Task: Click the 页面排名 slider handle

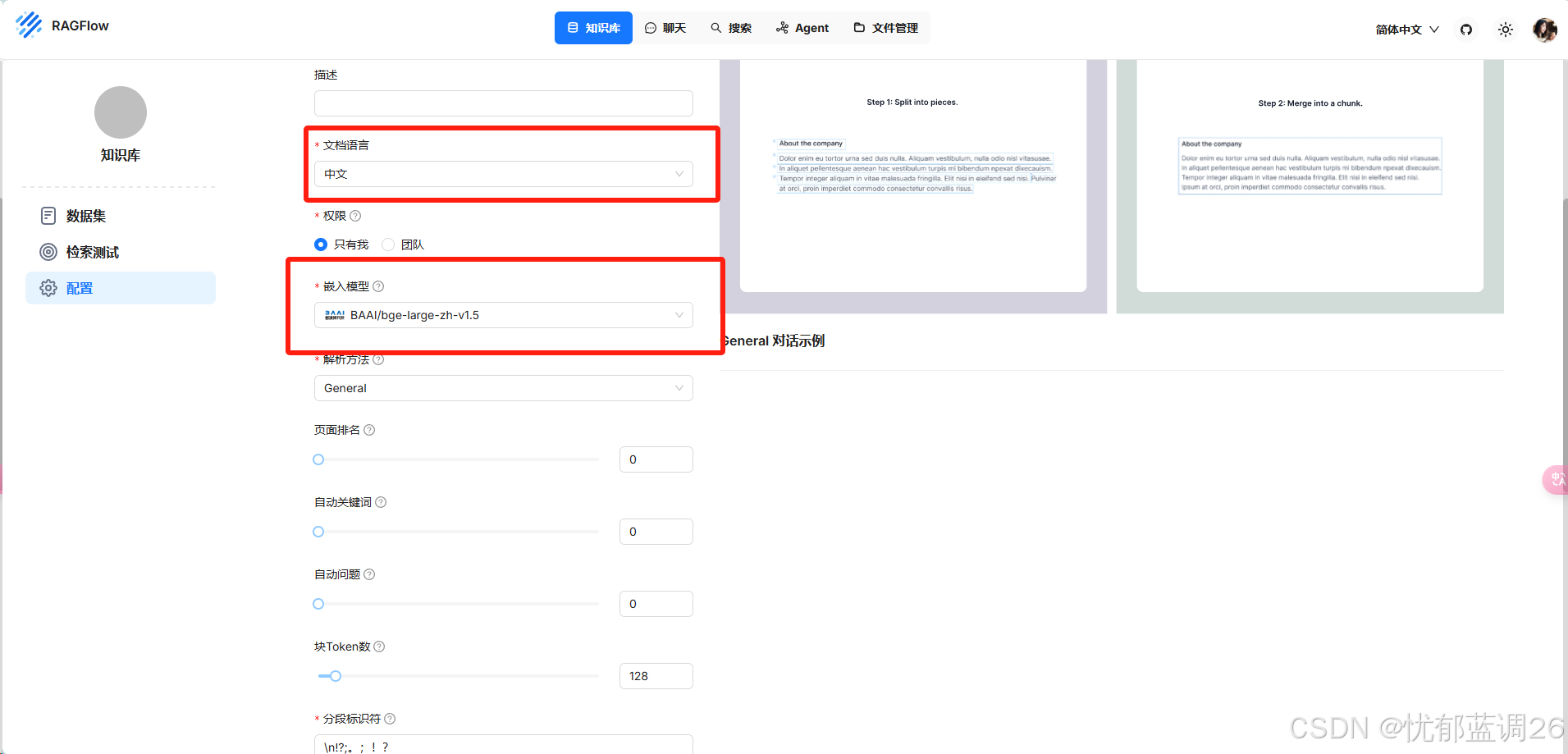Action: pyautogui.click(x=318, y=459)
